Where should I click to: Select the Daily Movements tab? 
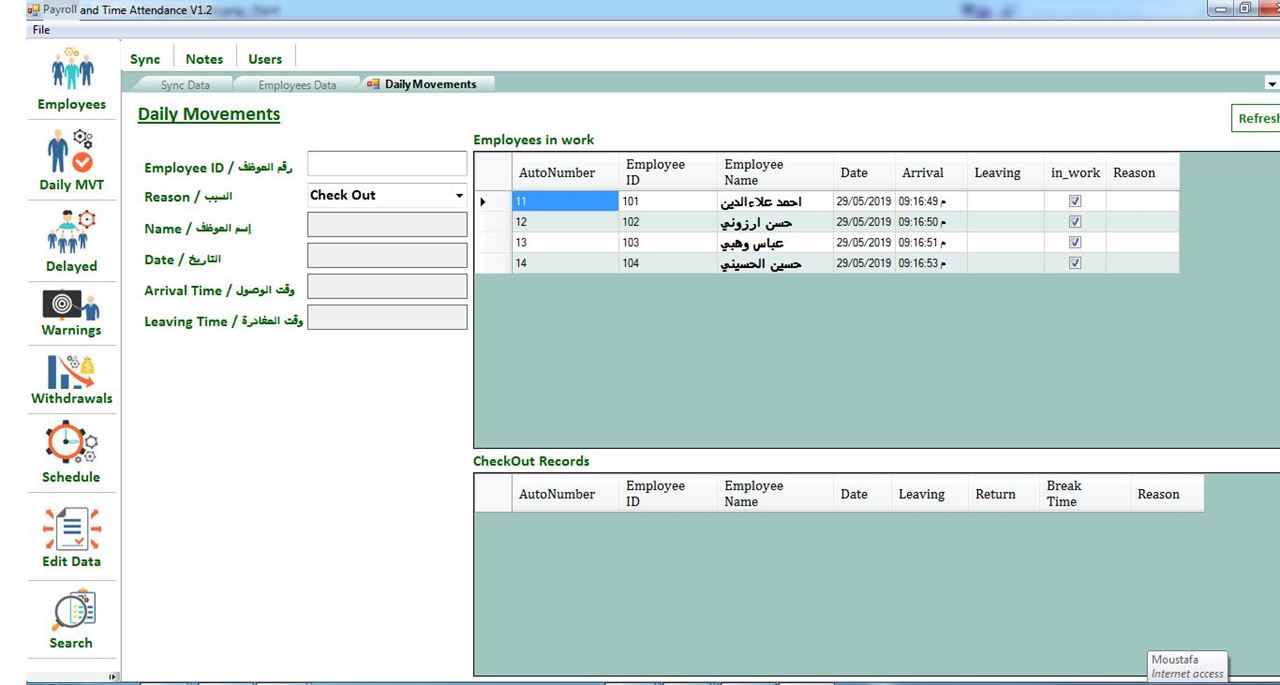pyautogui.click(x=430, y=84)
